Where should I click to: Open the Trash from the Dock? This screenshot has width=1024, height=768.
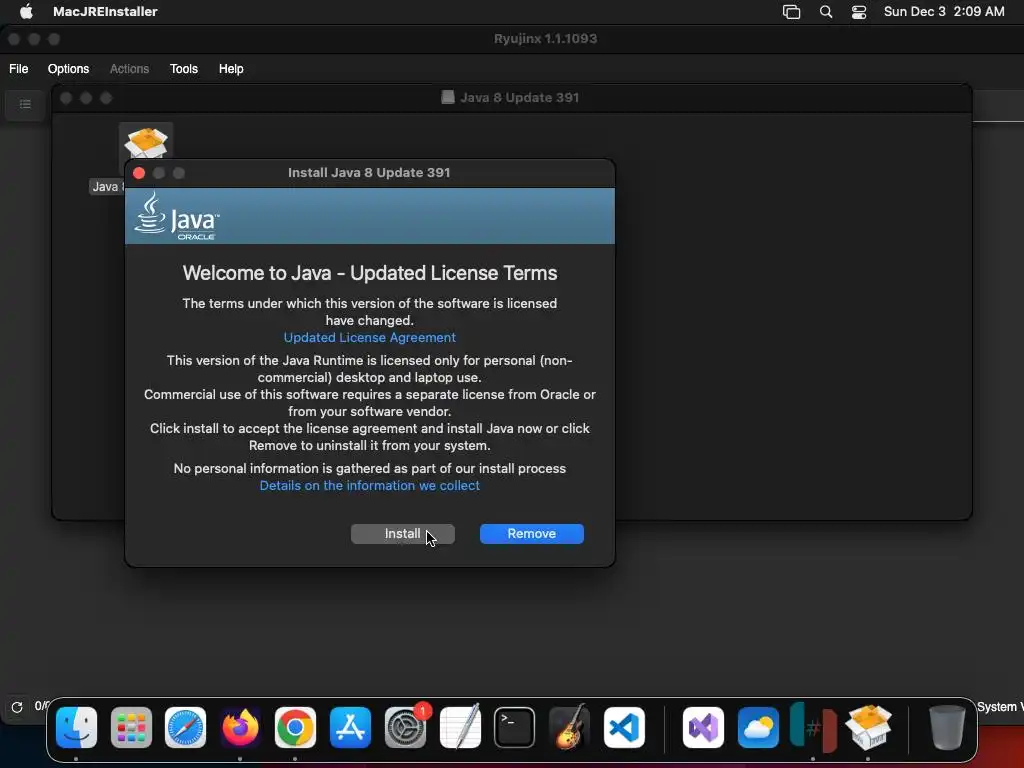[947, 728]
